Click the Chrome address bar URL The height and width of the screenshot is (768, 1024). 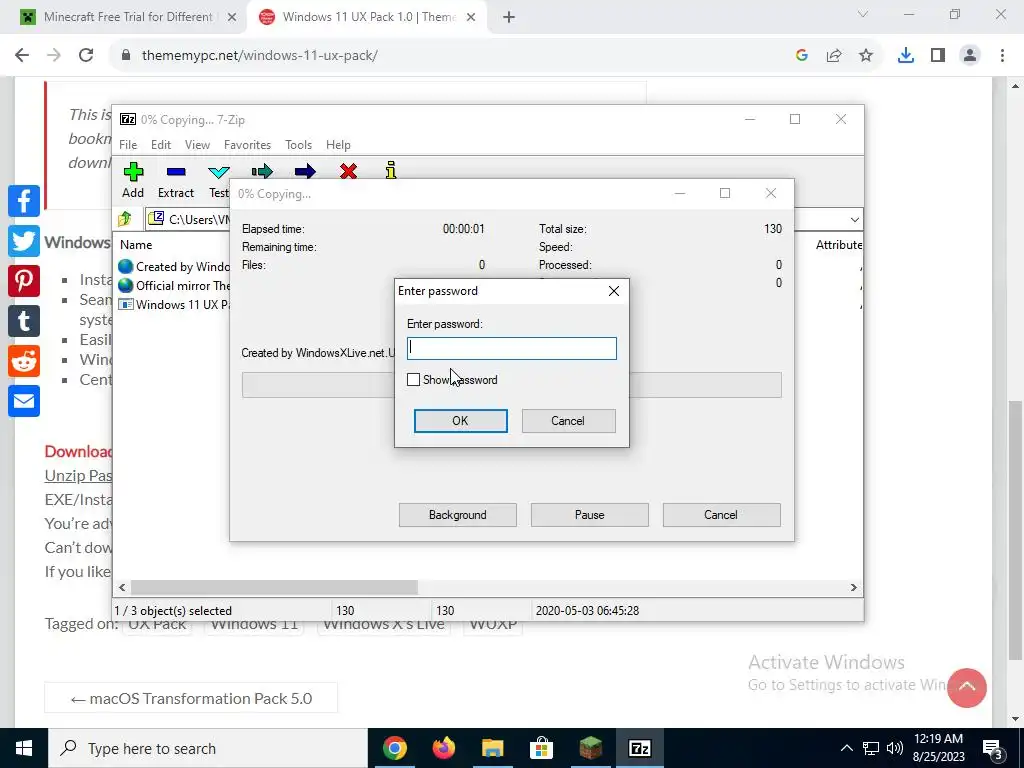click(260, 56)
